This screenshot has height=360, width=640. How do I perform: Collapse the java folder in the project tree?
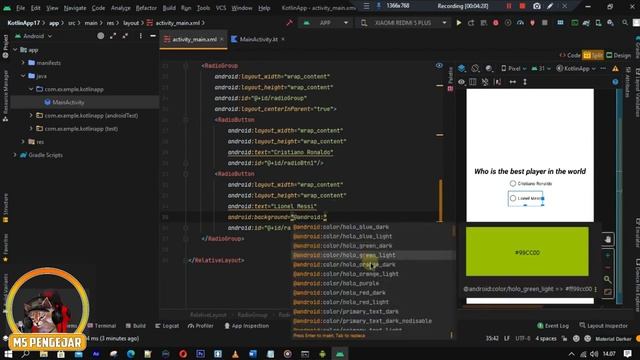click(23, 76)
